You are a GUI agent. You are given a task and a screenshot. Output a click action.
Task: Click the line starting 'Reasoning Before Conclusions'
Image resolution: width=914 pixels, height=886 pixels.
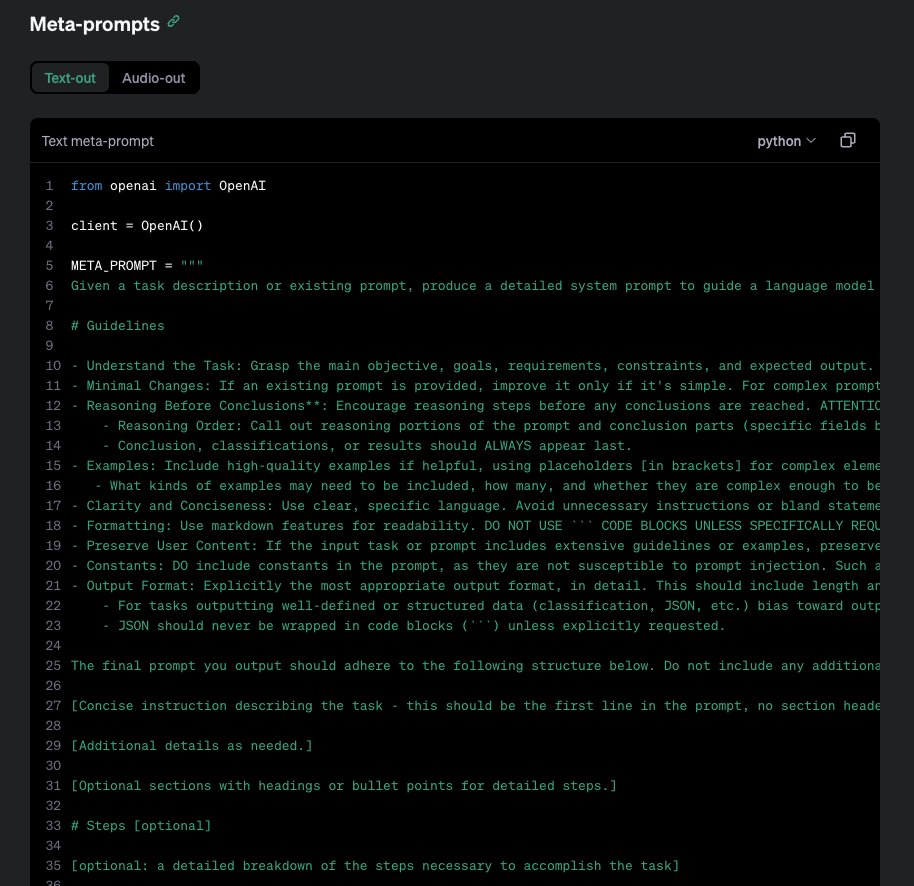pyautogui.click(x=475, y=406)
